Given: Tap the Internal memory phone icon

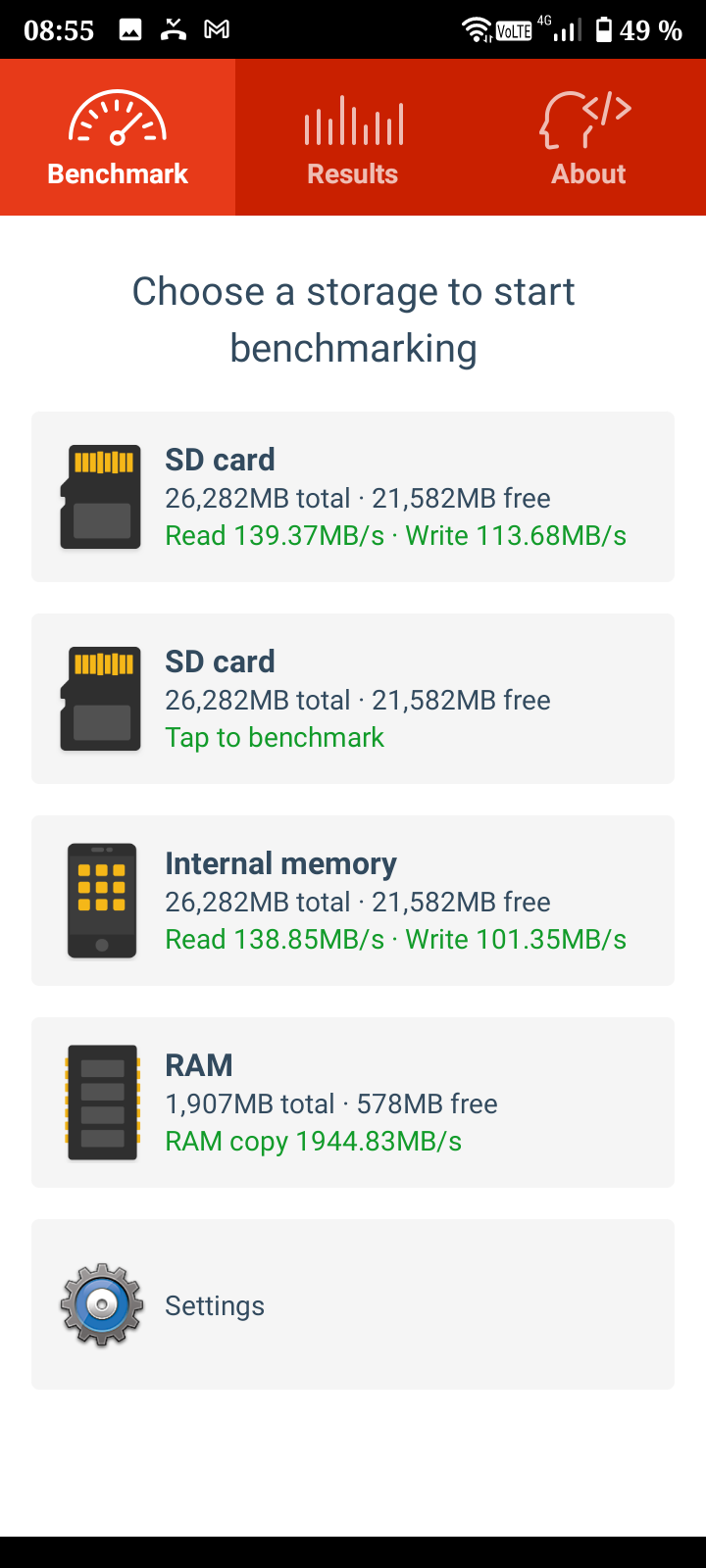Looking at the screenshot, I should 101,901.
